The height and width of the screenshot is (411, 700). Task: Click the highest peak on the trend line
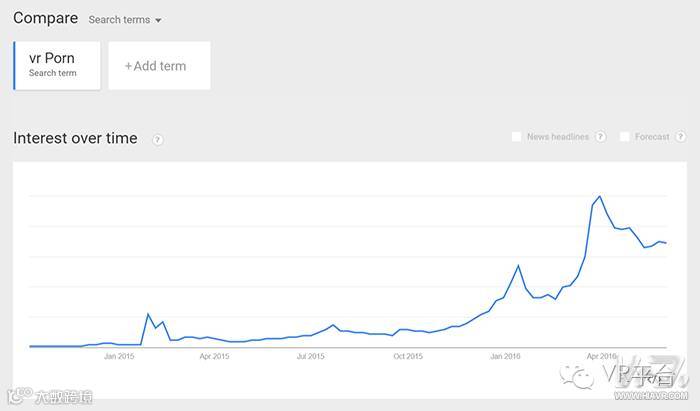click(x=599, y=196)
